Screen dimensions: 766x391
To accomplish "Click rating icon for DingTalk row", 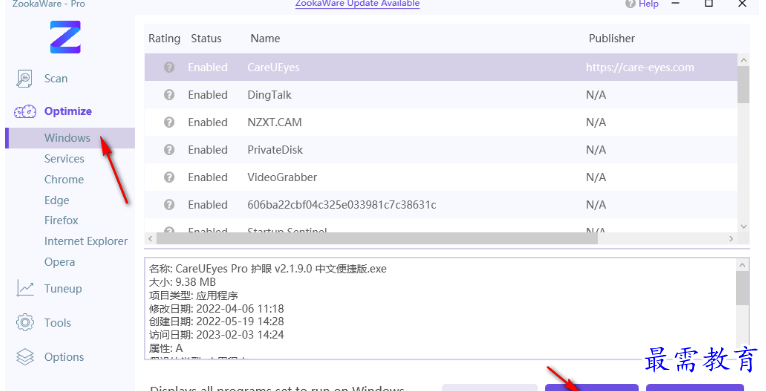I will (169, 95).
